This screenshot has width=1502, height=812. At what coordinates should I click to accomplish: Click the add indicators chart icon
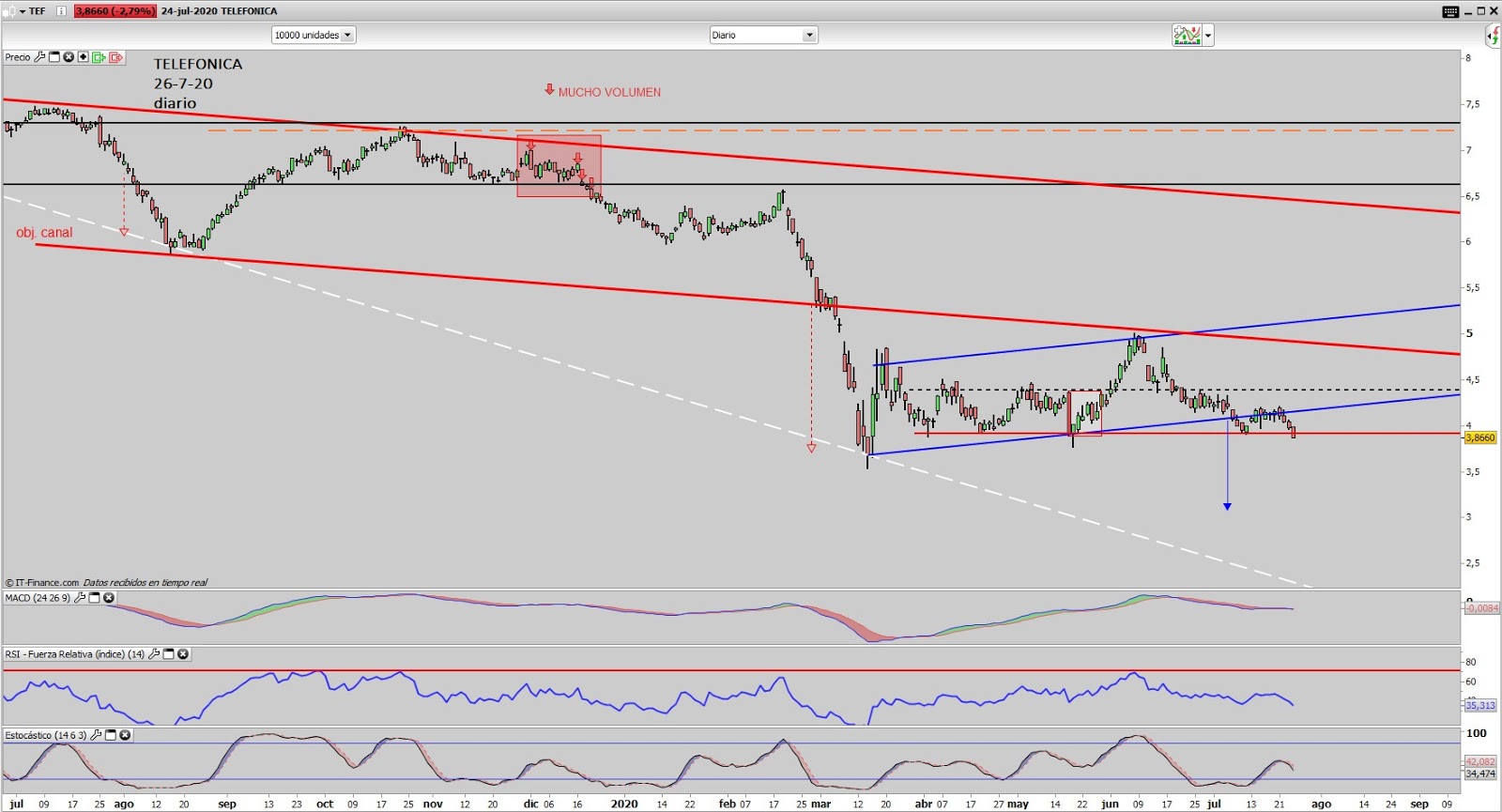[1187, 35]
